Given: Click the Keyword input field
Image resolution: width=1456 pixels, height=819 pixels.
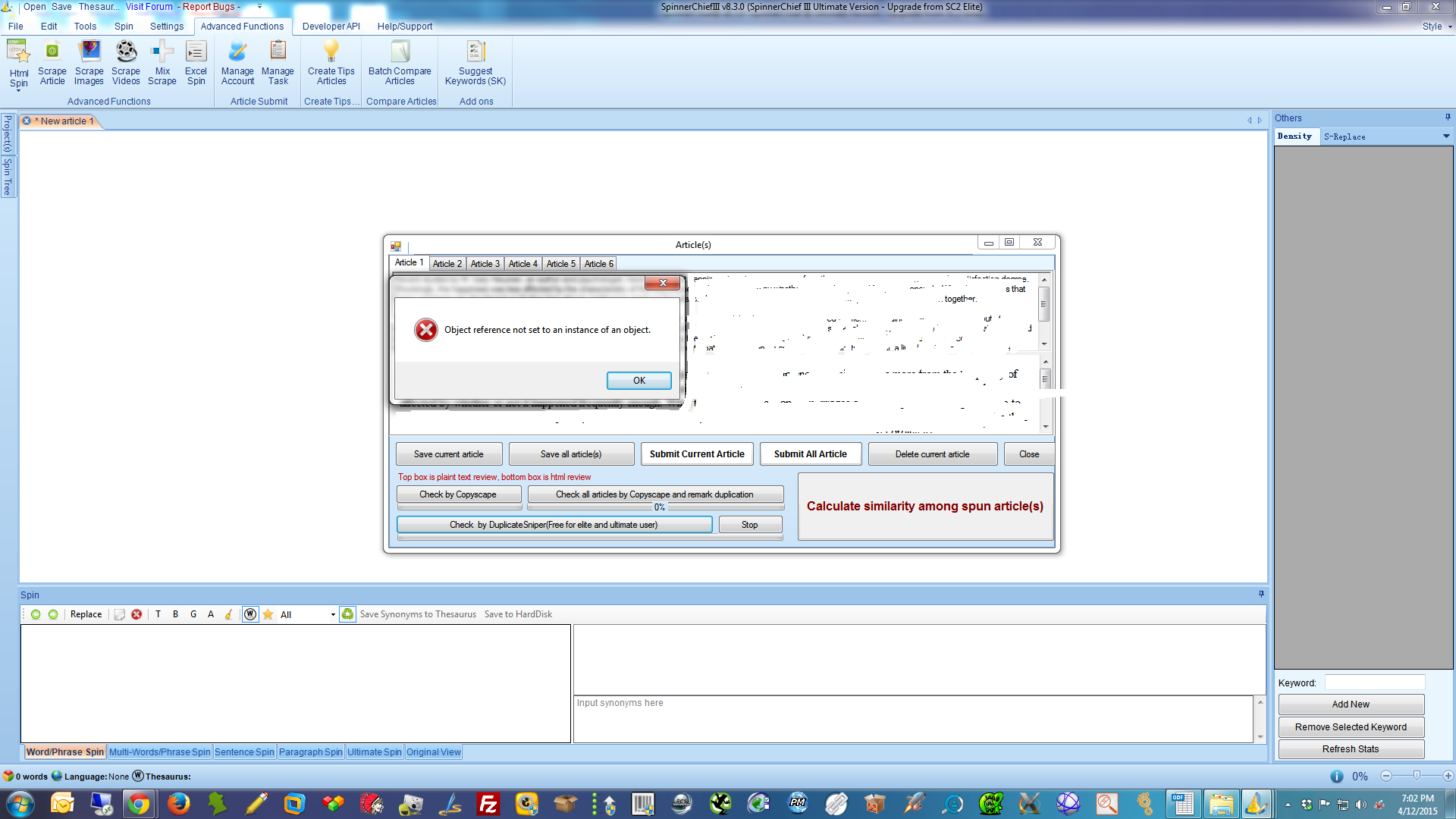Looking at the screenshot, I should [1374, 682].
